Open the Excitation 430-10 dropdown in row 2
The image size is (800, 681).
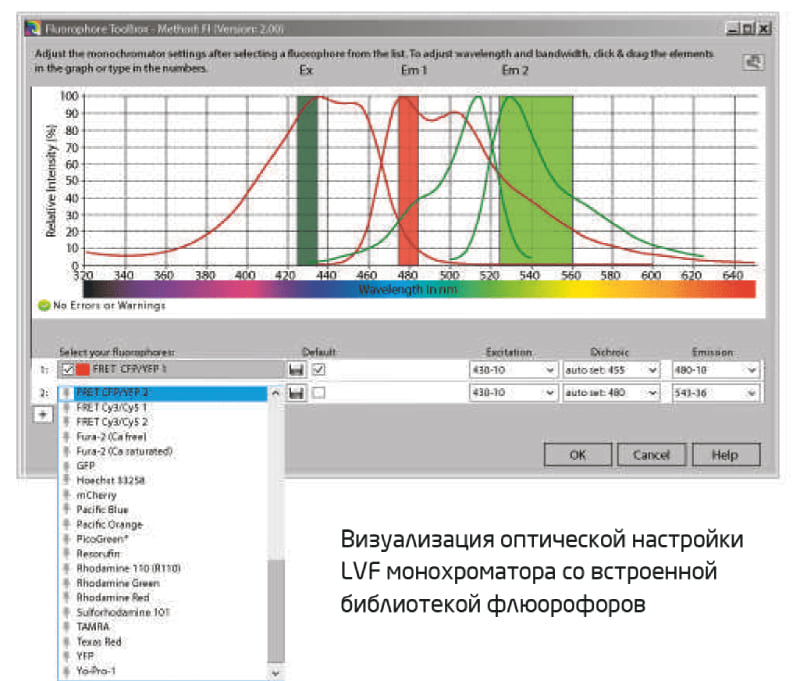pos(549,393)
